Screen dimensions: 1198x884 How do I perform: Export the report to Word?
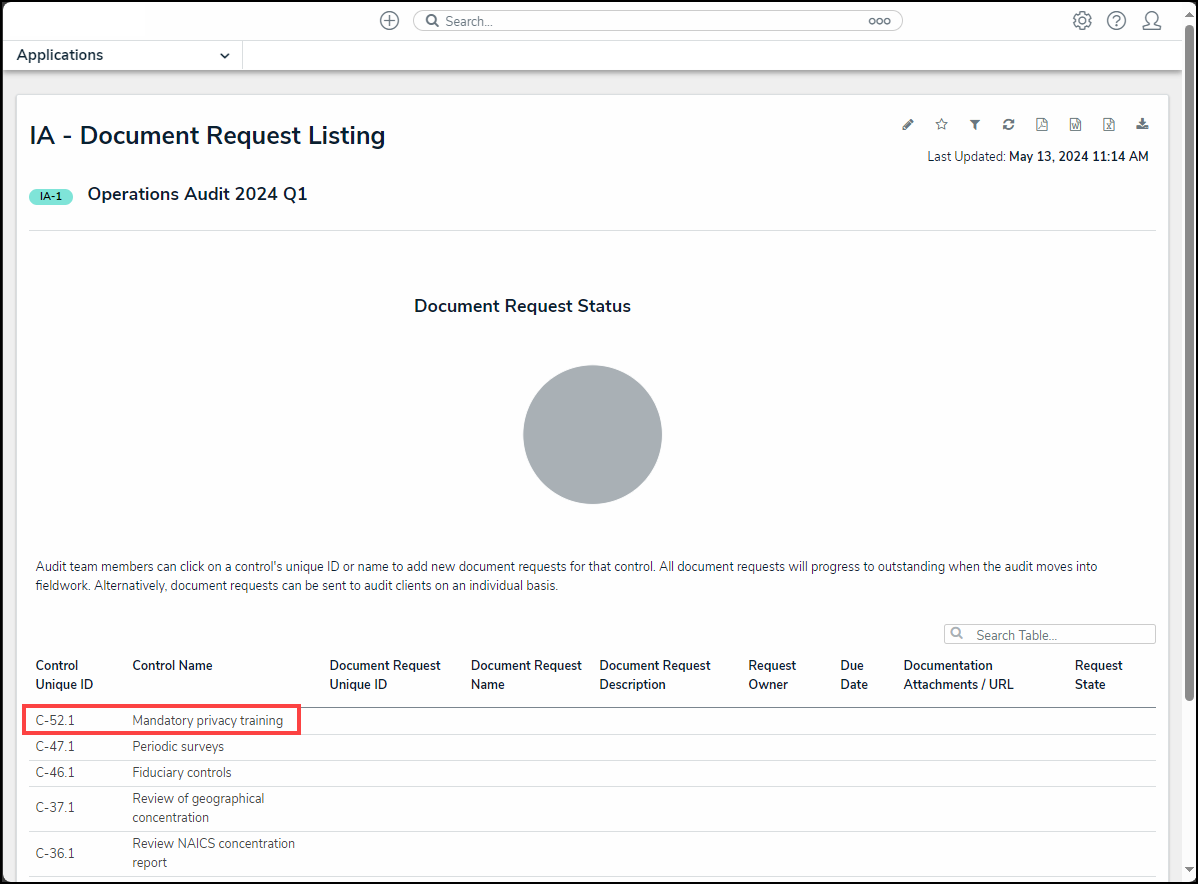tap(1075, 125)
